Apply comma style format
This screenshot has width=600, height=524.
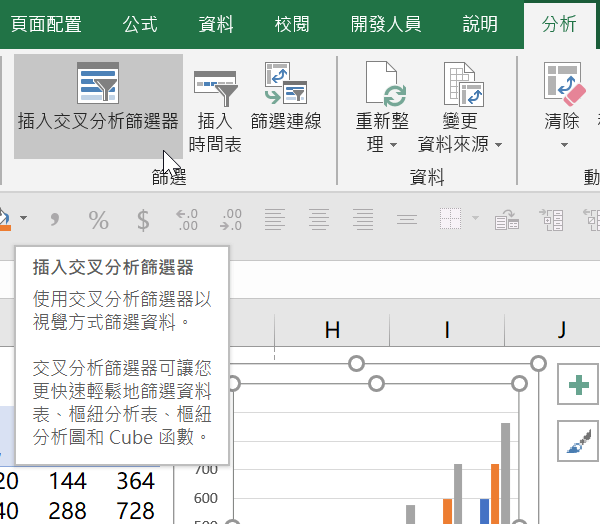pos(55,219)
